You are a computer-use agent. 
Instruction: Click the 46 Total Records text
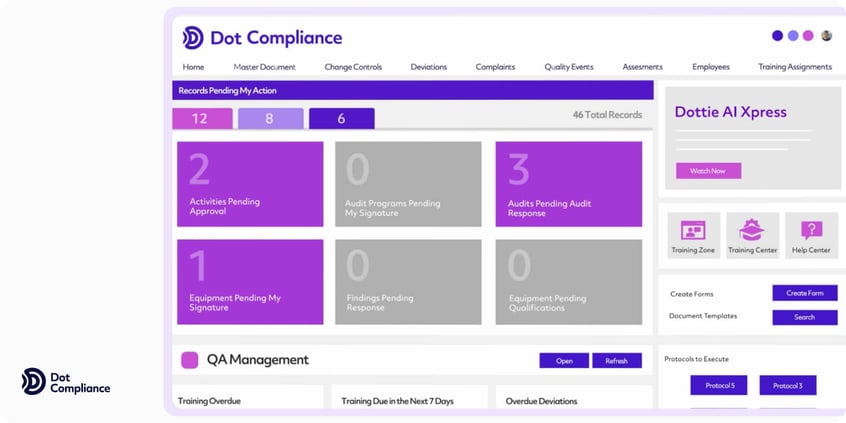(x=607, y=115)
